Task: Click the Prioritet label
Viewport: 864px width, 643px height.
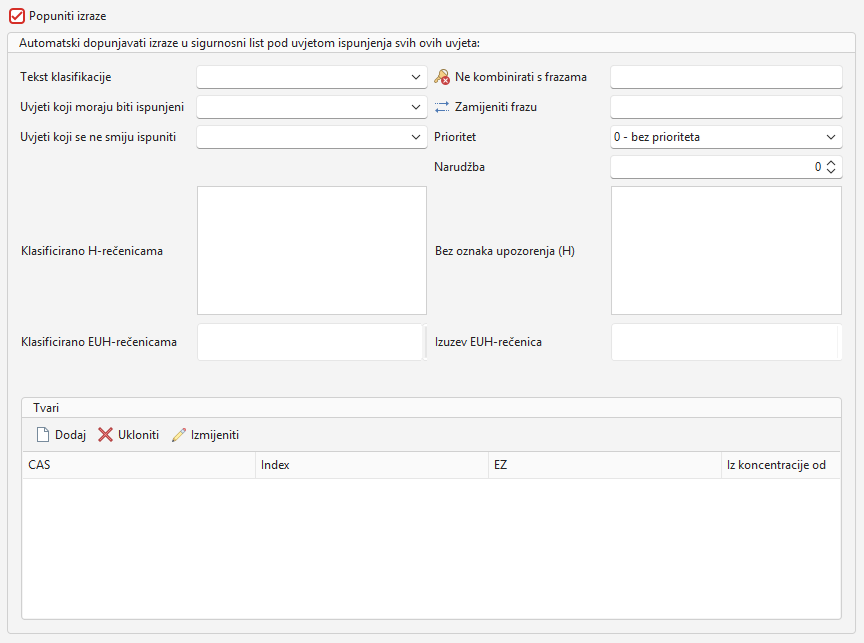Action: (455, 137)
